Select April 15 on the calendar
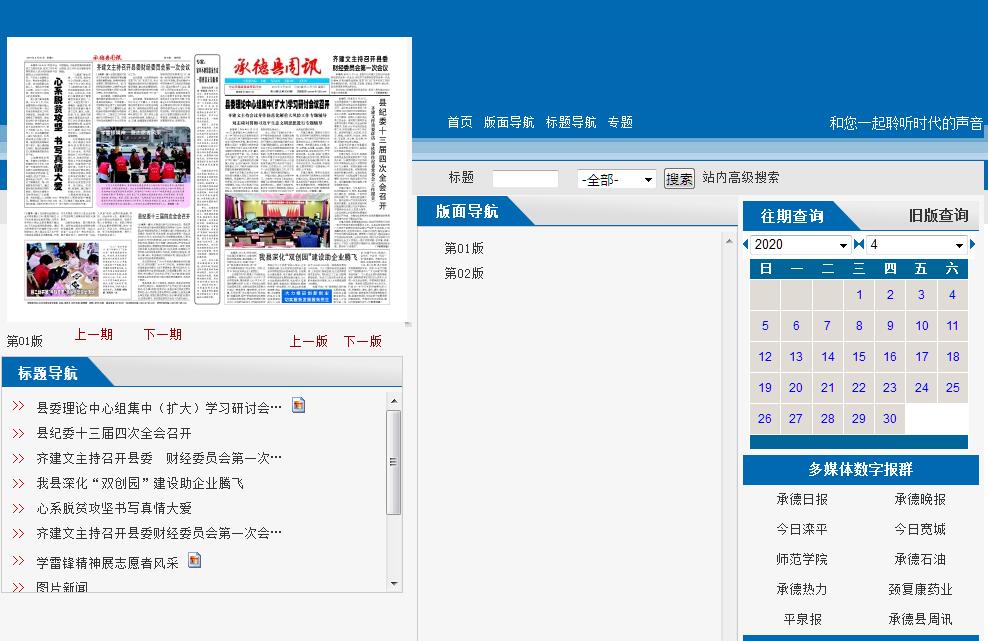Screen dimensions: 988x641 point(859,356)
